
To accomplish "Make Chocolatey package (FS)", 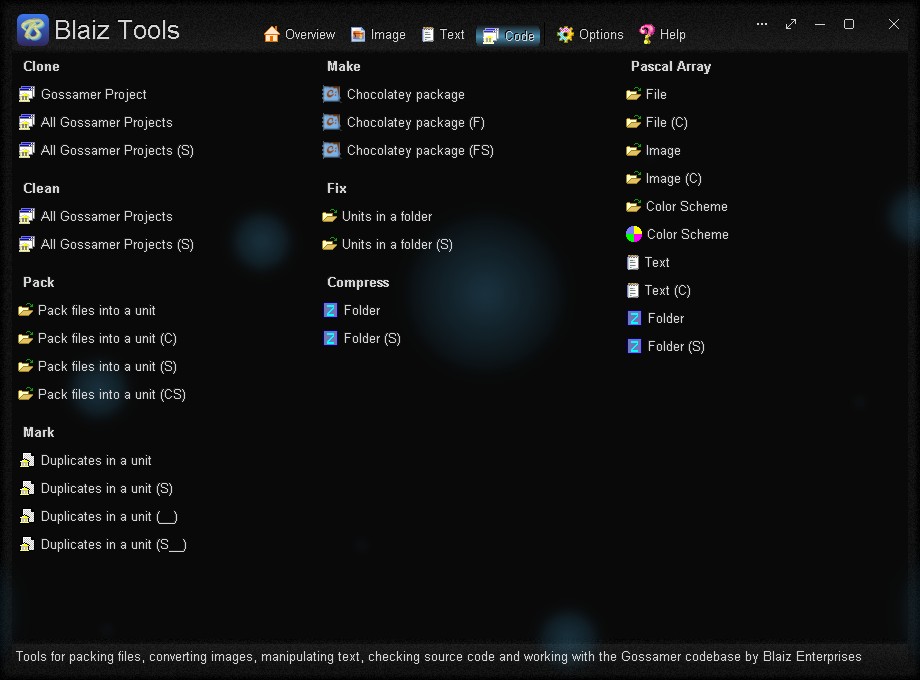I will [420, 150].
